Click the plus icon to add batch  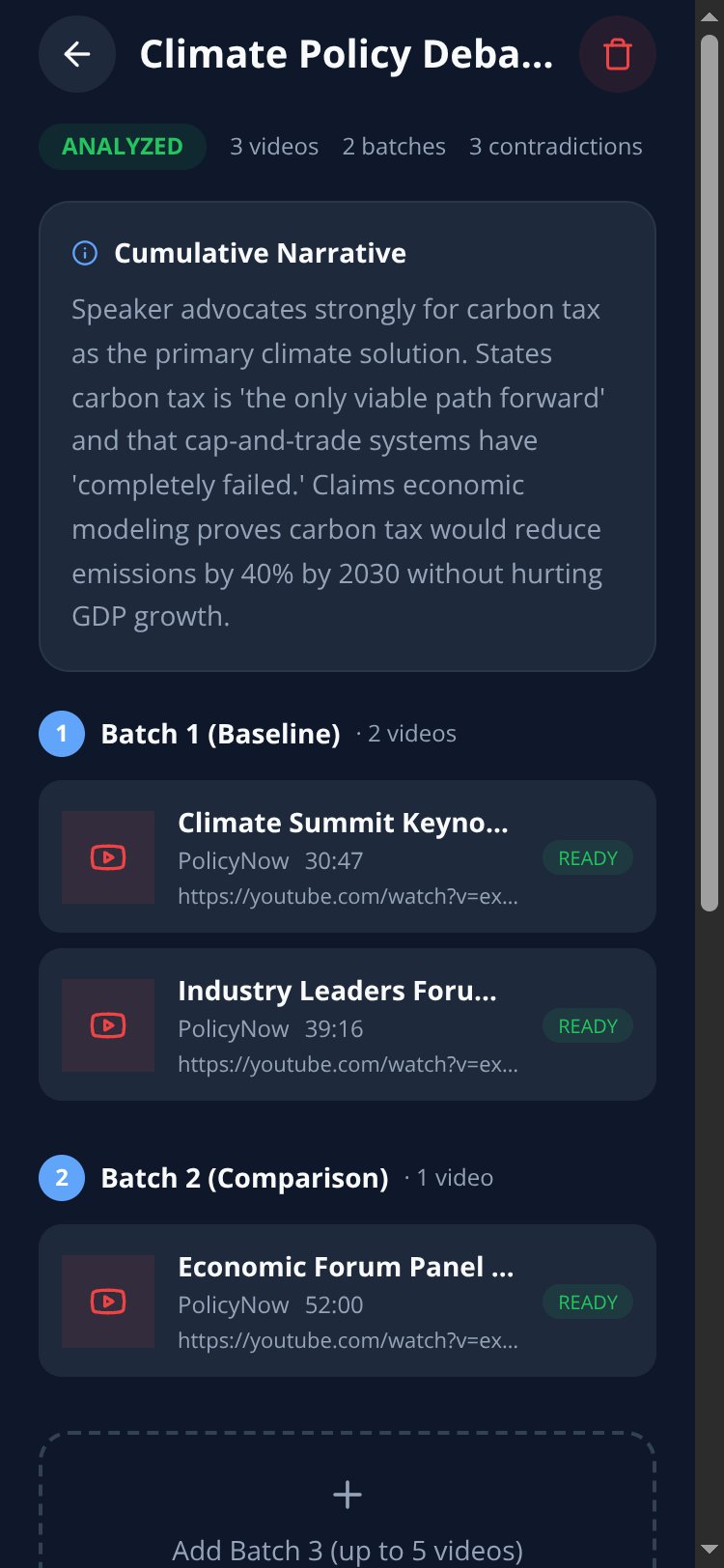coord(348,1495)
